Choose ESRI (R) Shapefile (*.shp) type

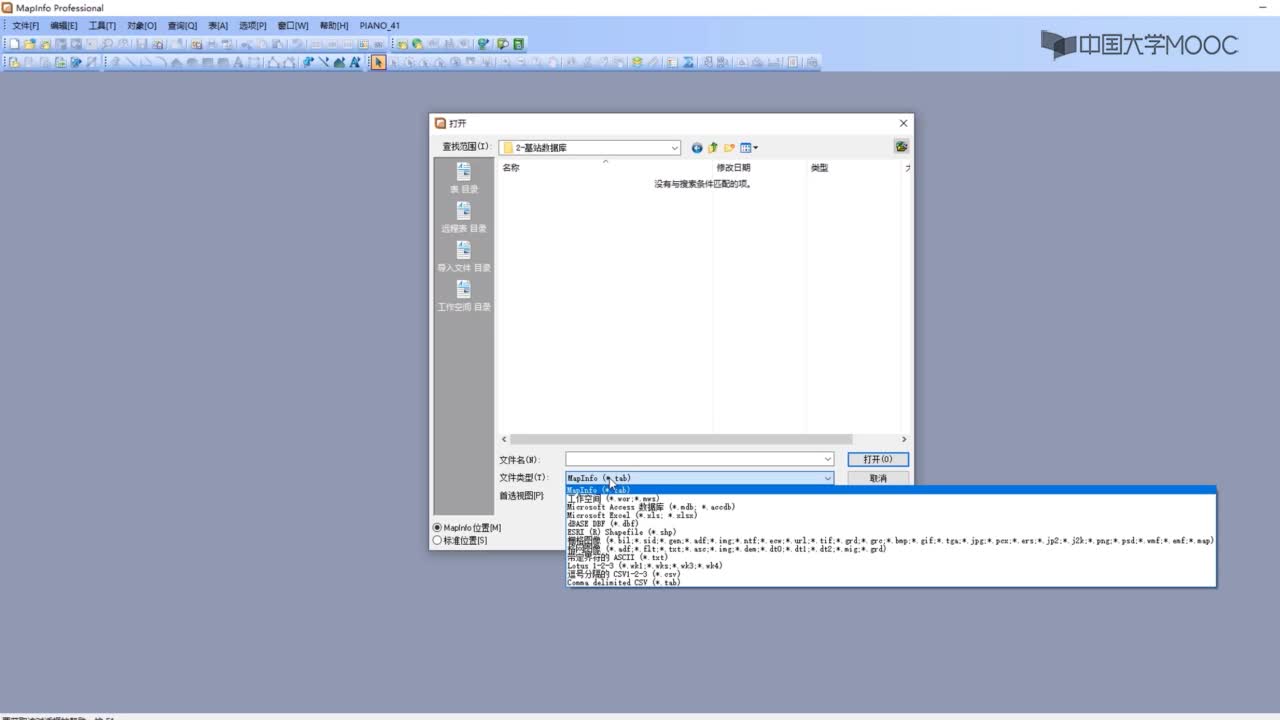pos(890,532)
